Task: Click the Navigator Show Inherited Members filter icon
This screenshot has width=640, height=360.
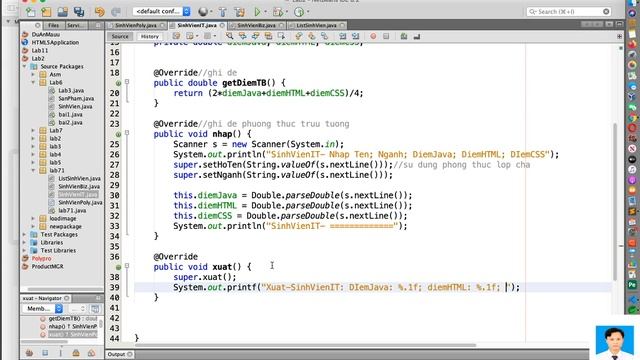Action: pyautogui.click(x=29, y=353)
